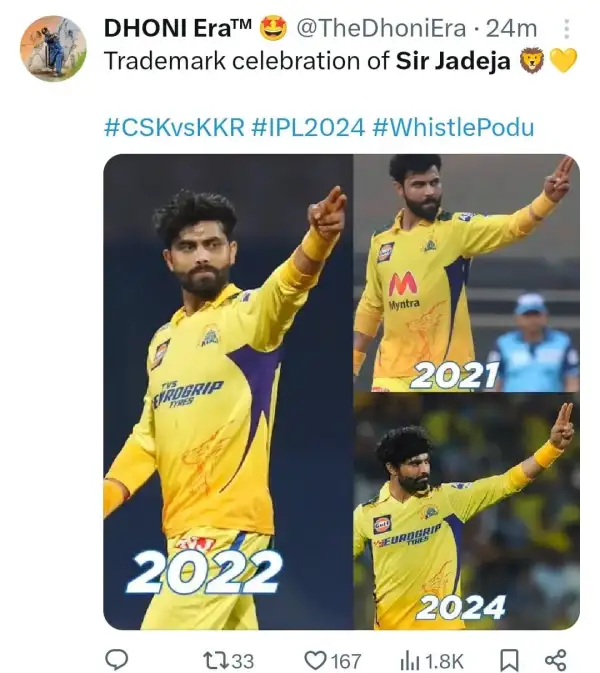The height and width of the screenshot is (673, 600).
Task: Open the DHONI Era display name
Action: click(178, 29)
